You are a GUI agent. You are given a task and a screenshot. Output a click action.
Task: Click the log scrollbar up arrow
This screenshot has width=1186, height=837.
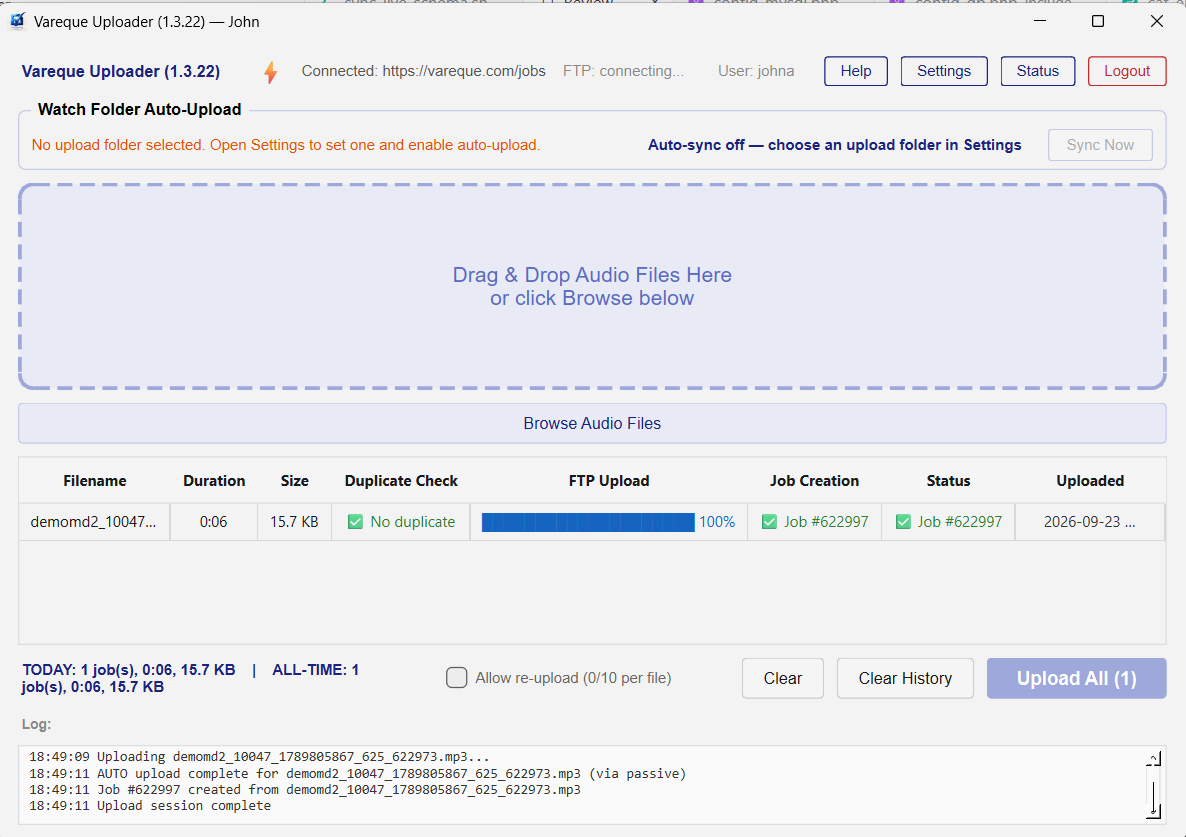pos(1153,758)
